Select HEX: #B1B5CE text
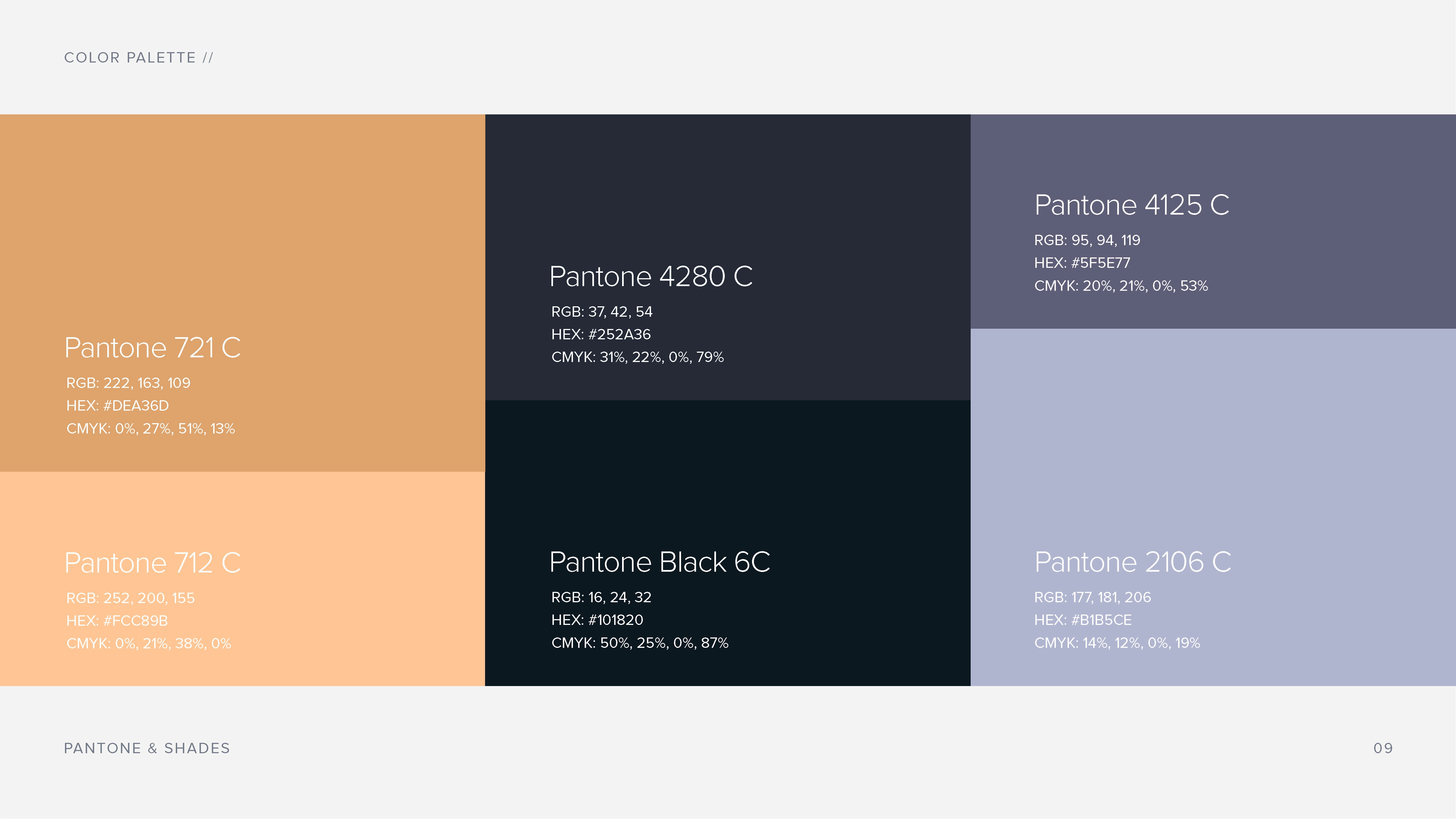Image resolution: width=1456 pixels, height=819 pixels. coord(1083,620)
